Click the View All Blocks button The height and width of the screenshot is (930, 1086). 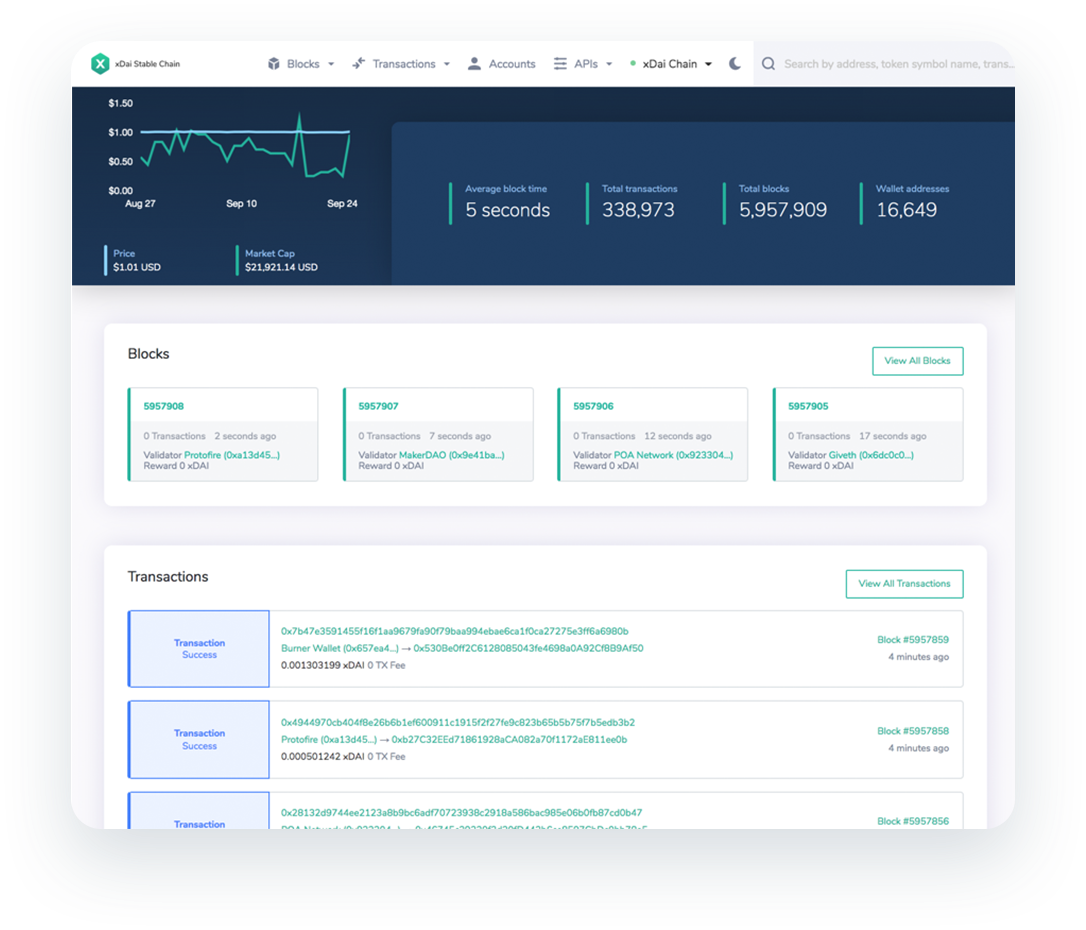(917, 361)
